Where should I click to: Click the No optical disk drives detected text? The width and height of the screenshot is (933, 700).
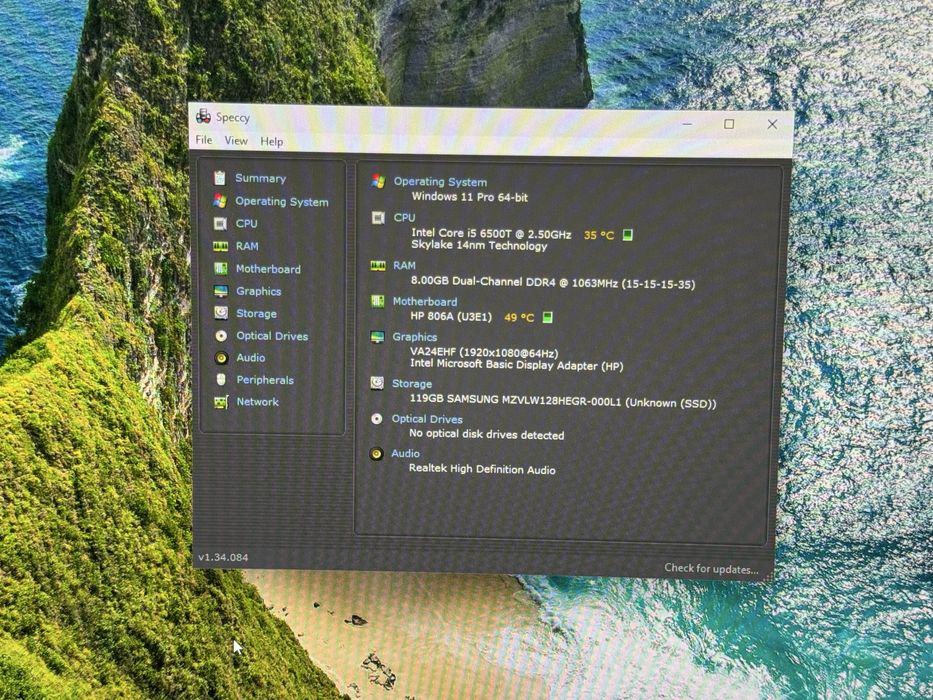486,435
